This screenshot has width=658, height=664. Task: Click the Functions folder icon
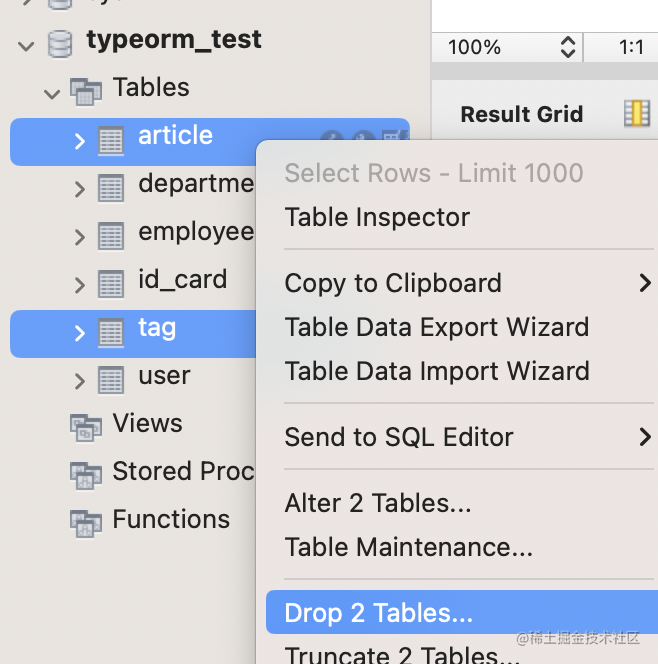[x=86, y=521]
